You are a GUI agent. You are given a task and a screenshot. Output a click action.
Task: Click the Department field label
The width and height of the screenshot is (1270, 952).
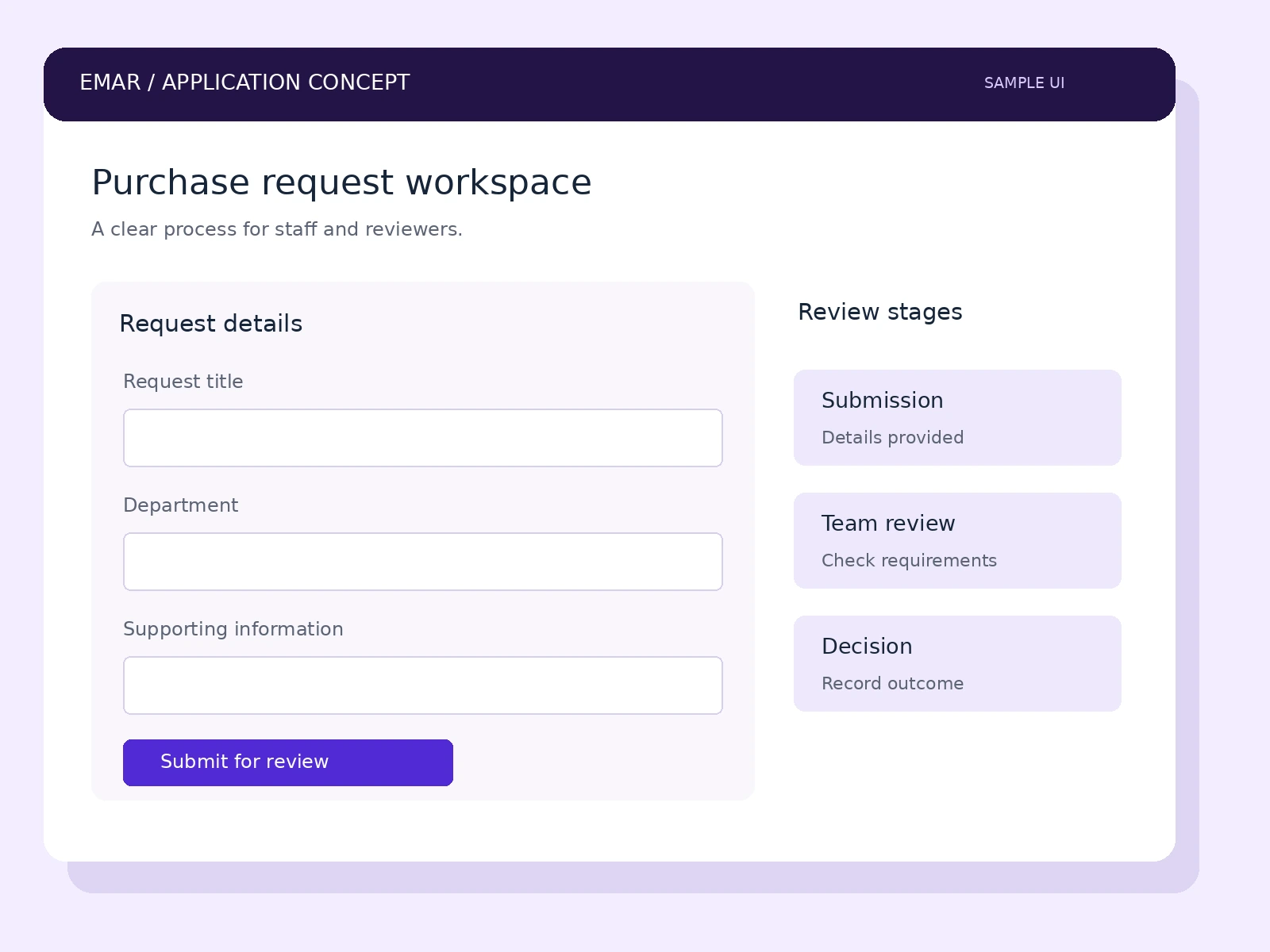coord(180,505)
